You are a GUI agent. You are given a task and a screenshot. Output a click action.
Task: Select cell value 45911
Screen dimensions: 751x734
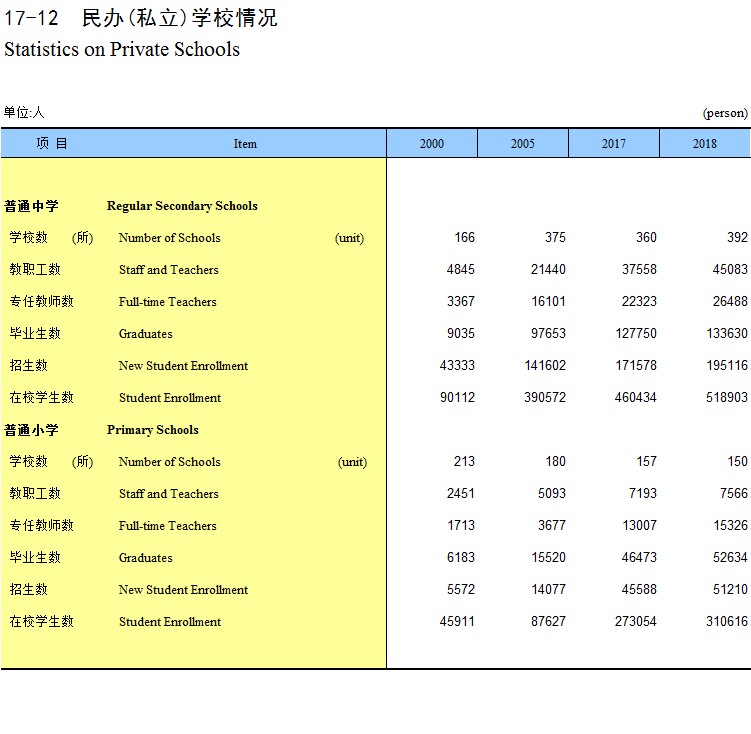[x=457, y=621]
